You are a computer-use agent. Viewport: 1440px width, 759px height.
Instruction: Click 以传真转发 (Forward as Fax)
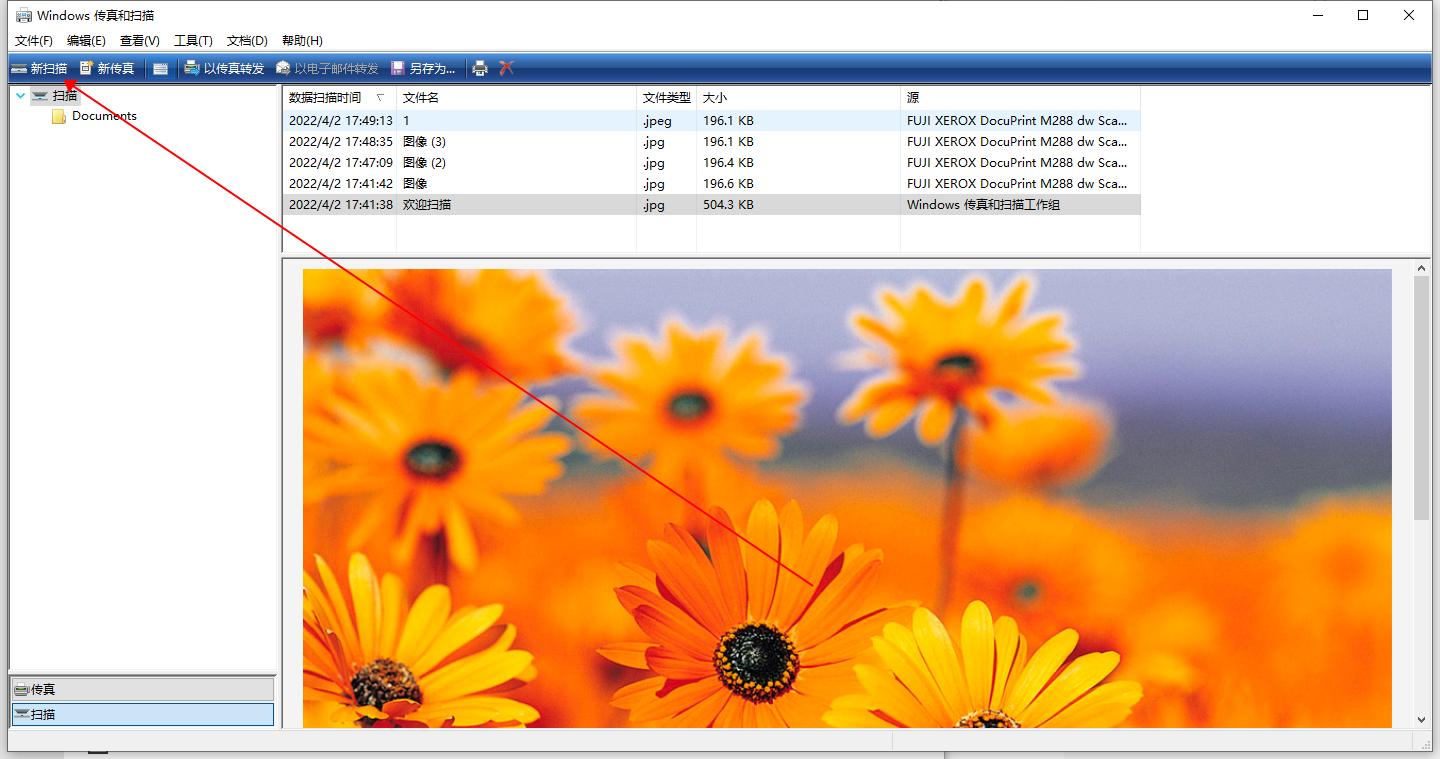point(224,68)
